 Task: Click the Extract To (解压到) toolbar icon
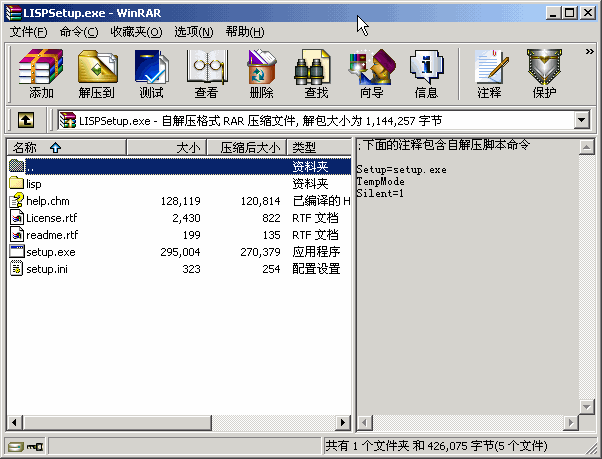click(x=97, y=73)
